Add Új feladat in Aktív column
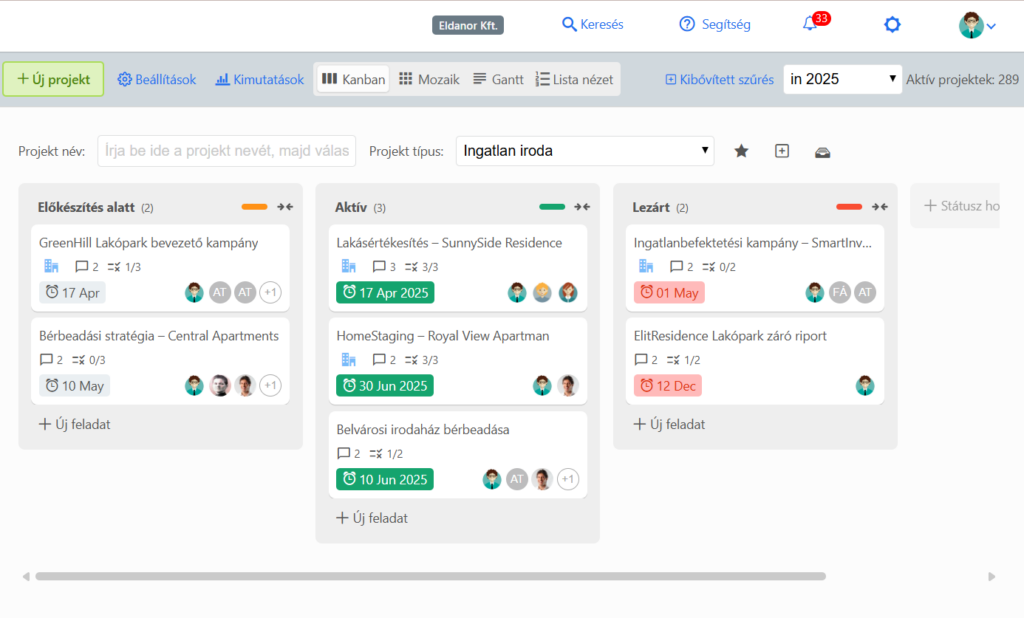This screenshot has height=618, width=1024. (x=372, y=517)
